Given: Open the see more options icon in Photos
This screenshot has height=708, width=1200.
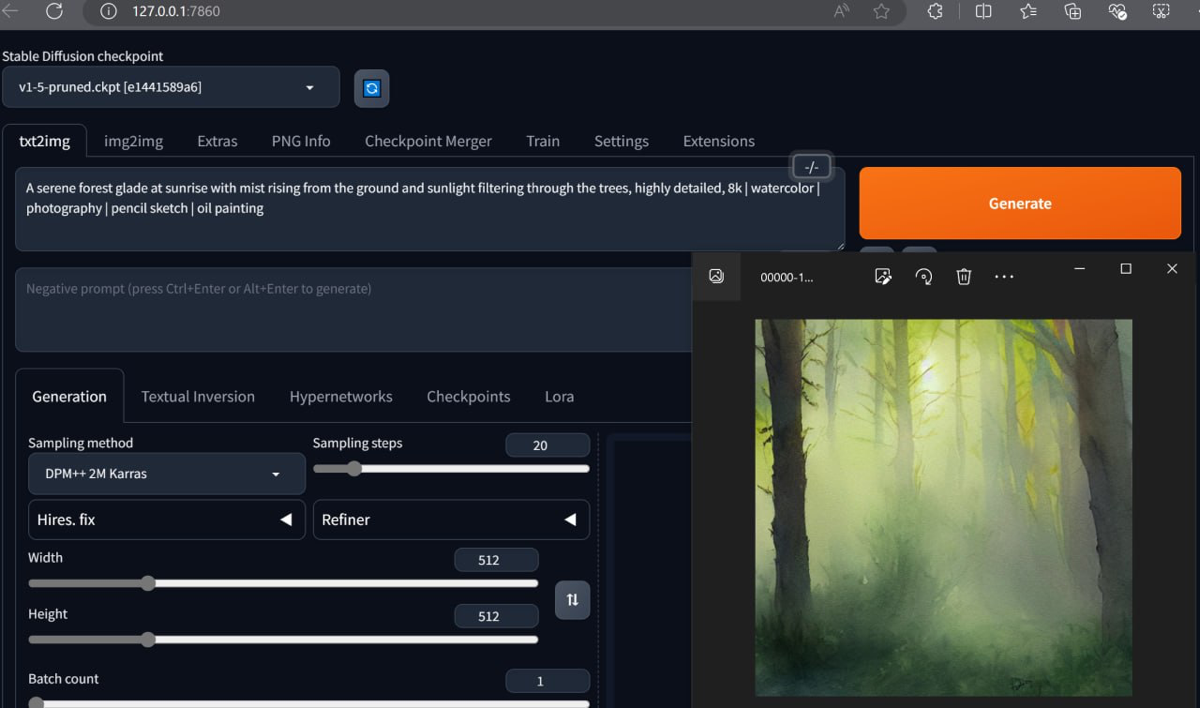Looking at the screenshot, I should [x=1004, y=276].
